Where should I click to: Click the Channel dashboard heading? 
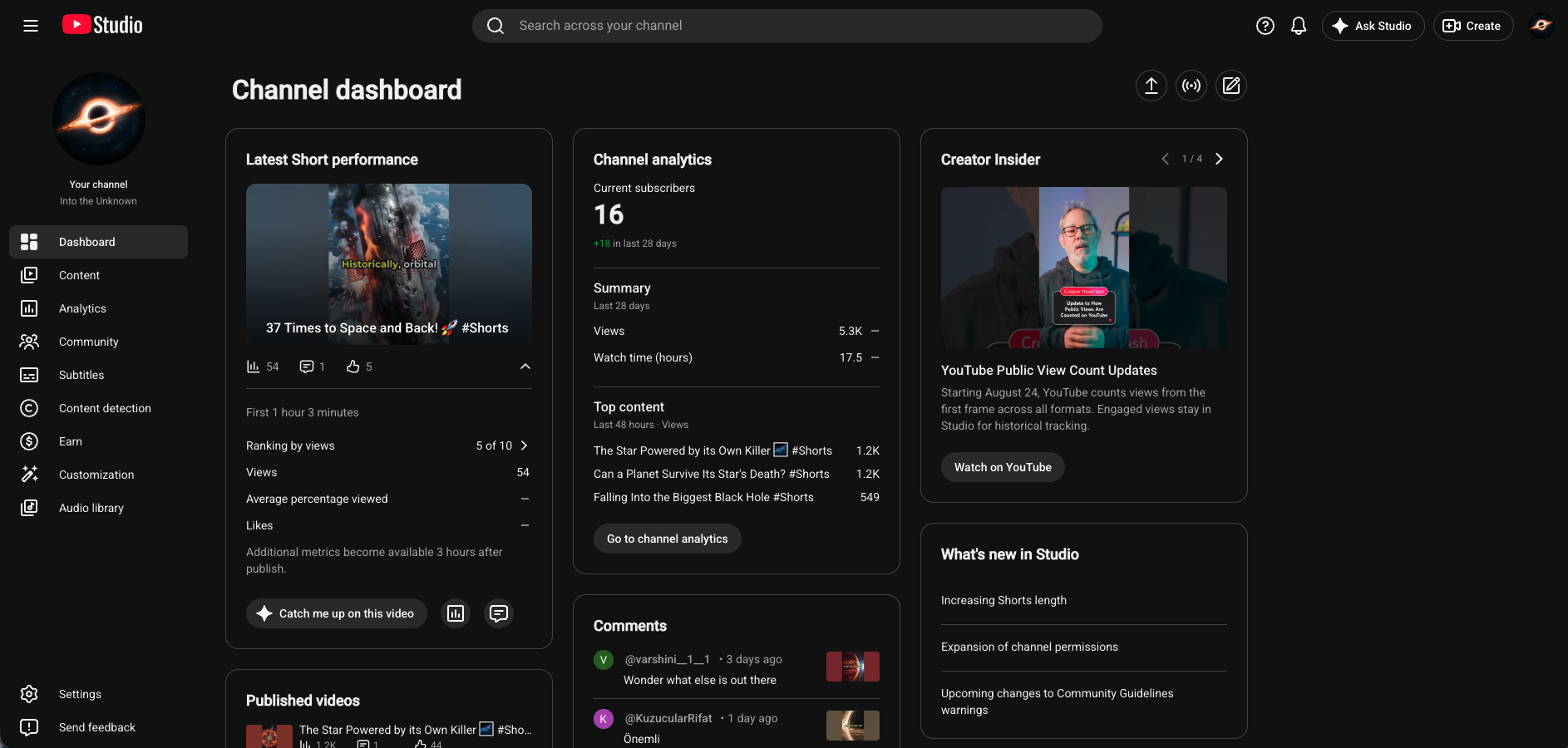point(347,90)
